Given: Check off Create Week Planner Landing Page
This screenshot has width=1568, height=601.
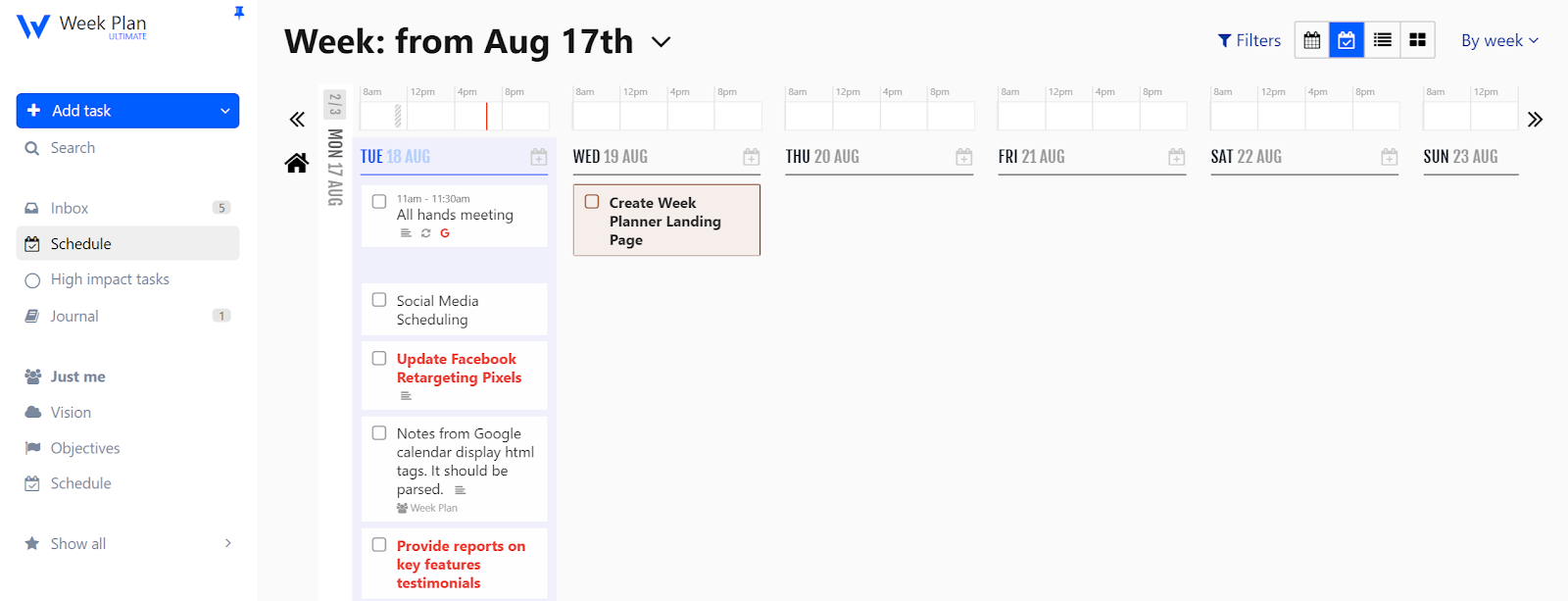Looking at the screenshot, I should click(591, 200).
